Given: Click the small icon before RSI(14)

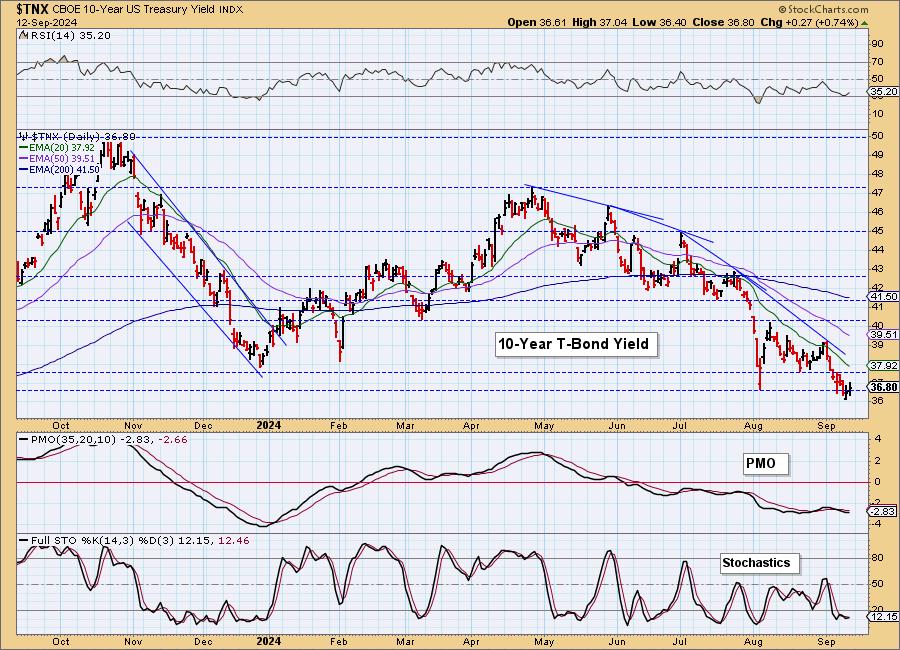Looking at the screenshot, I should pyautogui.click(x=23, y=36).
